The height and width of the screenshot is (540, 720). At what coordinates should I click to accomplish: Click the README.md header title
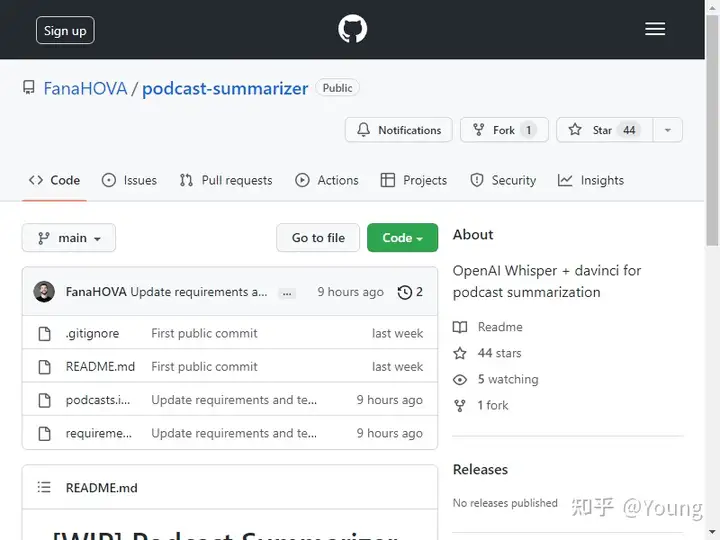(x=101, y=488)
